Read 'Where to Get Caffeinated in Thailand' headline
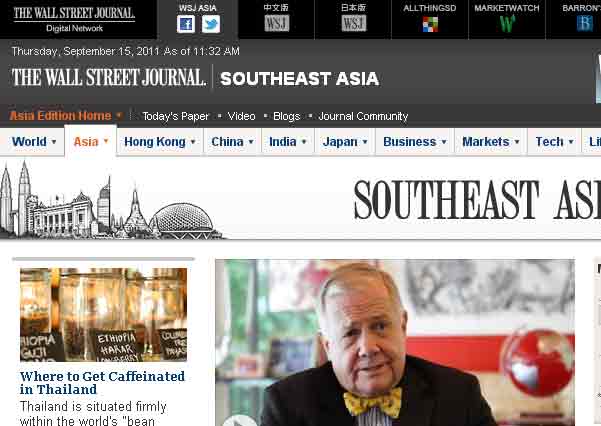Viewport: 601px width, 426px height. coord(102,383)
